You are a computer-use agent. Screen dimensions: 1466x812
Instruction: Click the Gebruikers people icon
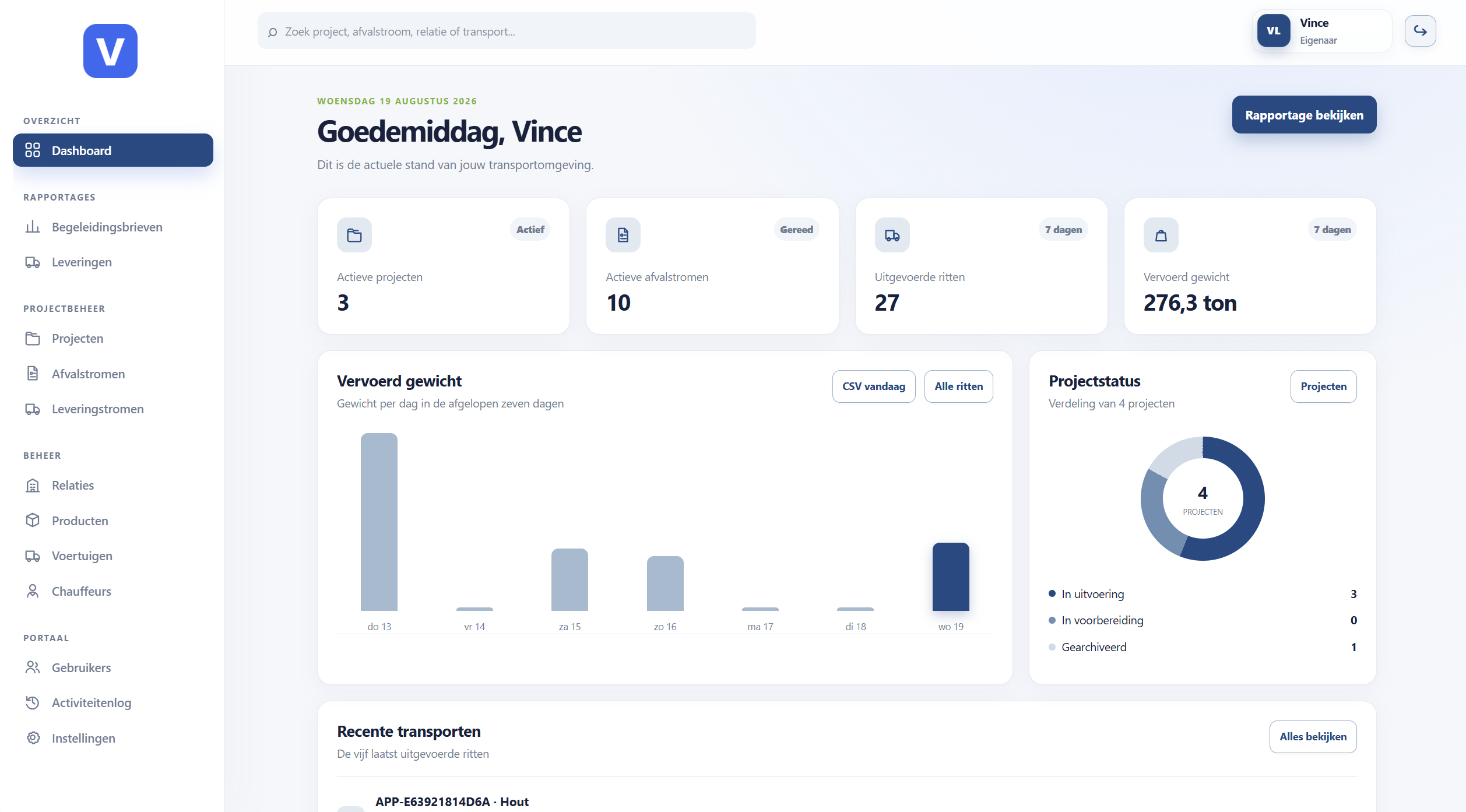tap(33, 667)
